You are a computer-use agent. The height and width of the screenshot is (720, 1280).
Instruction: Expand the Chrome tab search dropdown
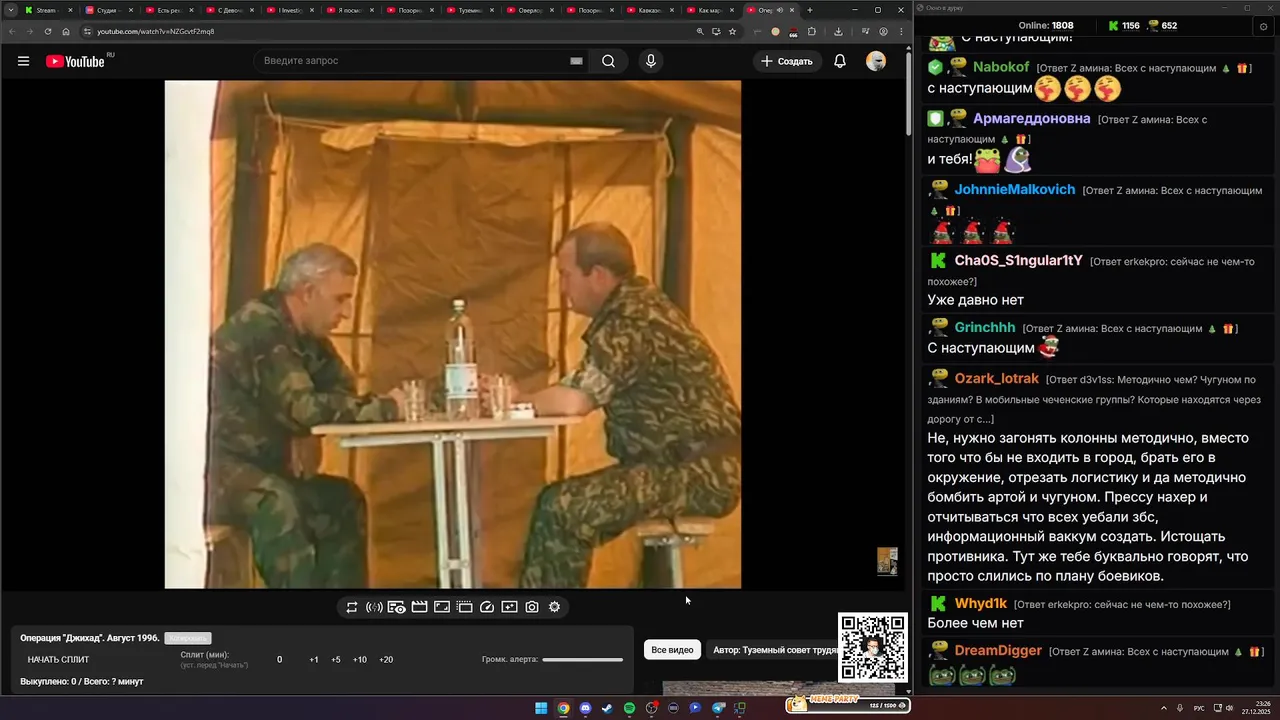tap(10, 10)
